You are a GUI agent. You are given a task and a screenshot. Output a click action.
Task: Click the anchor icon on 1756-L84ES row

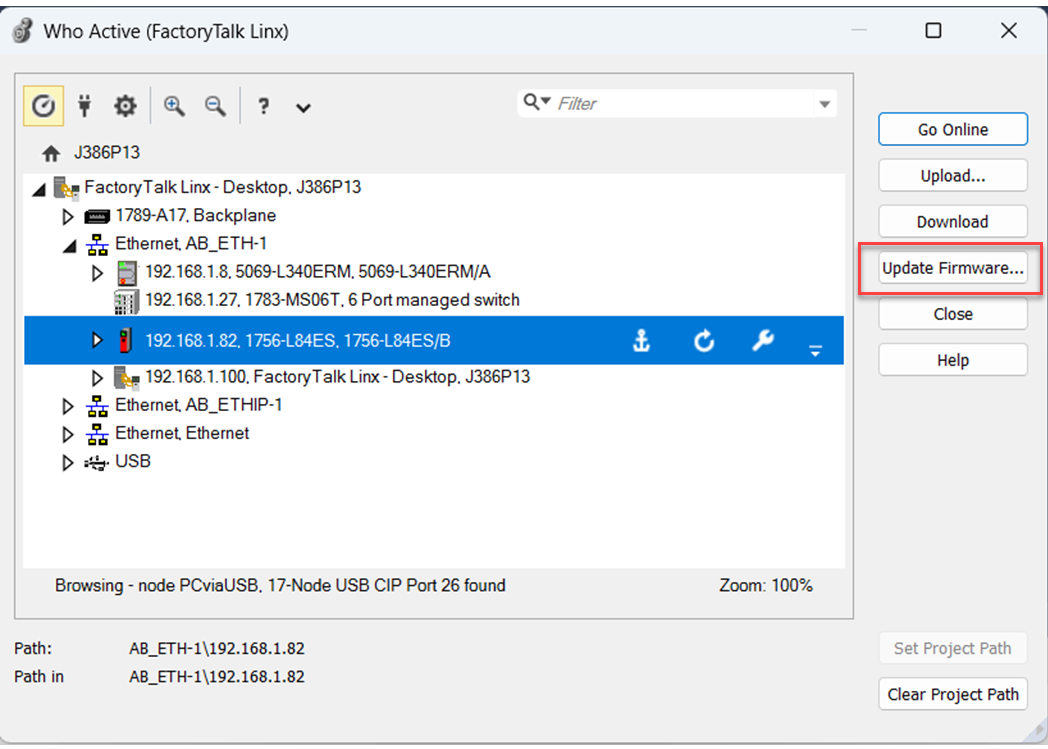tap(642, 341)
